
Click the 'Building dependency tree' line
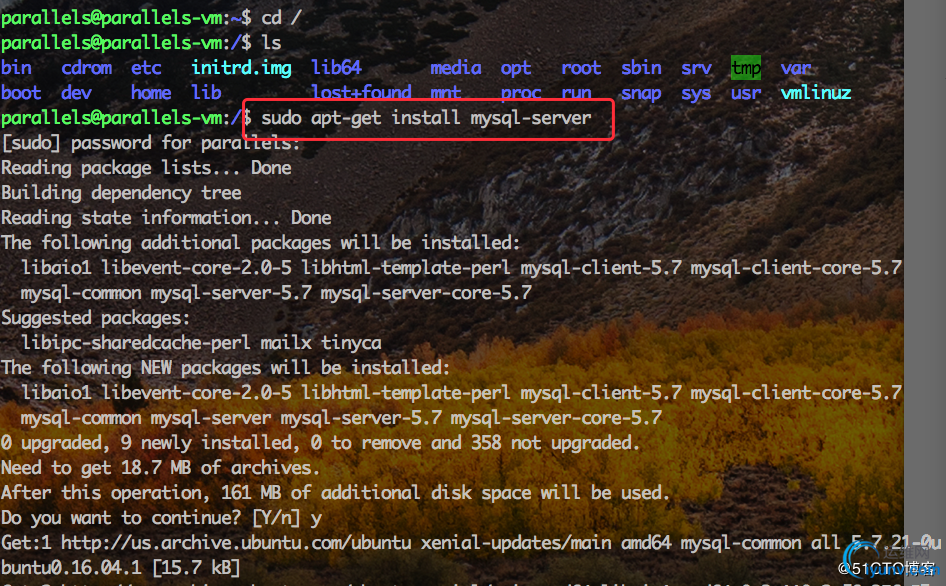(121, 193)
